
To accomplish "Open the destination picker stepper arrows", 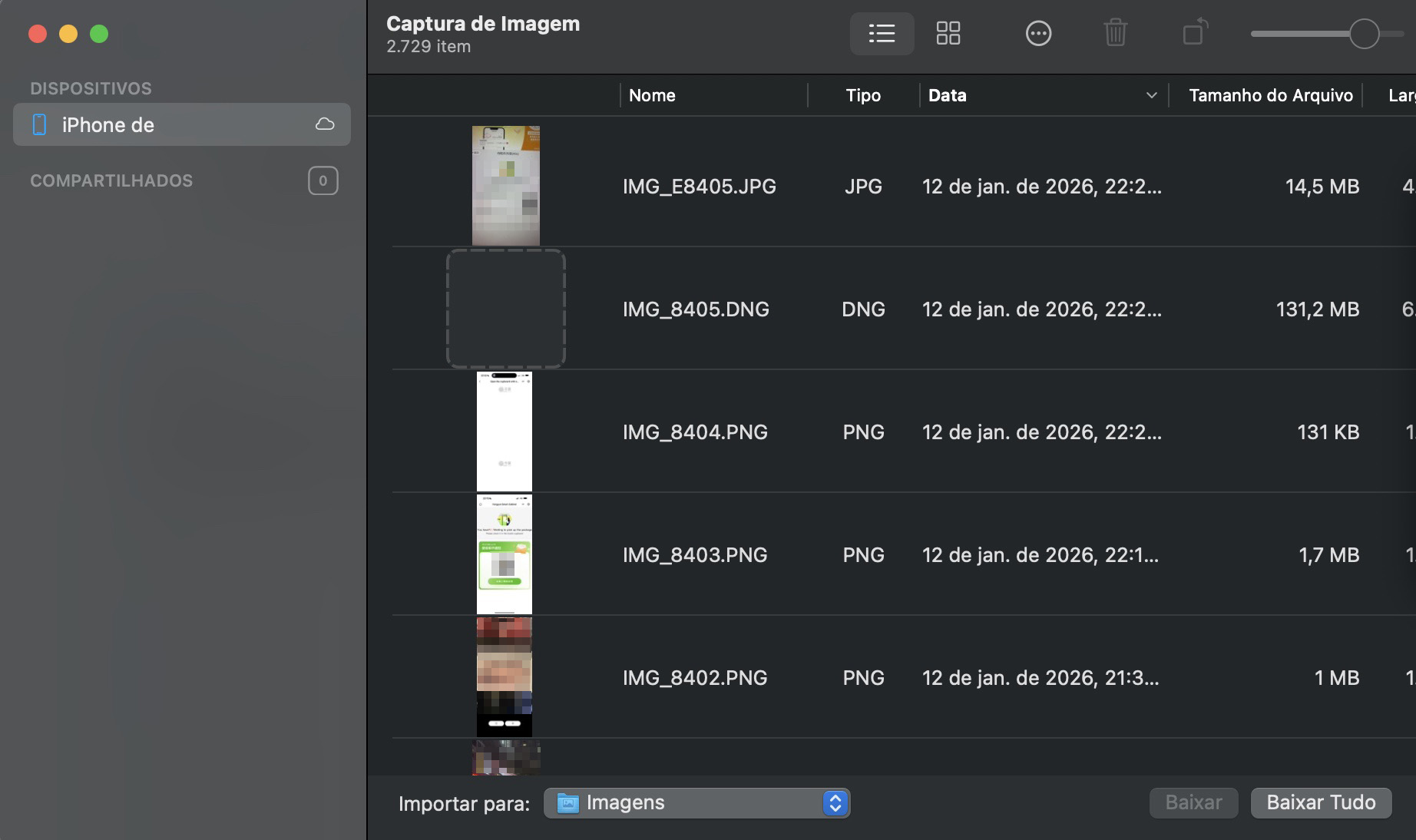I will (x=835, y=803).
